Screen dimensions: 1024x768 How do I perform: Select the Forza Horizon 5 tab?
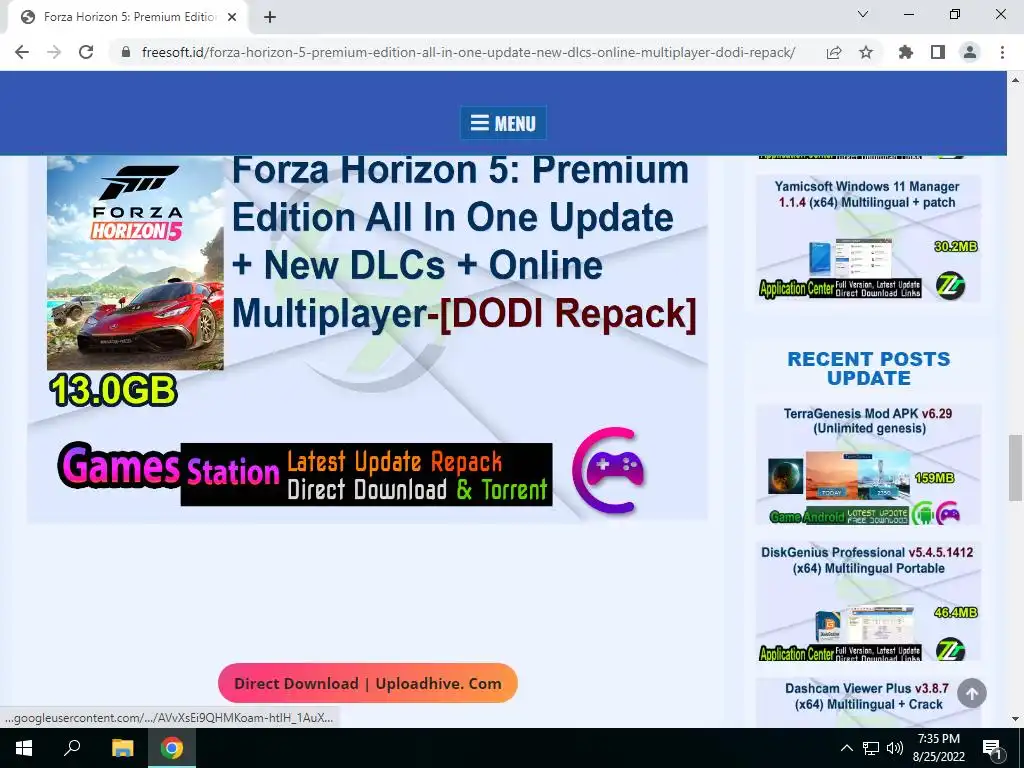(x=128, y=17)
